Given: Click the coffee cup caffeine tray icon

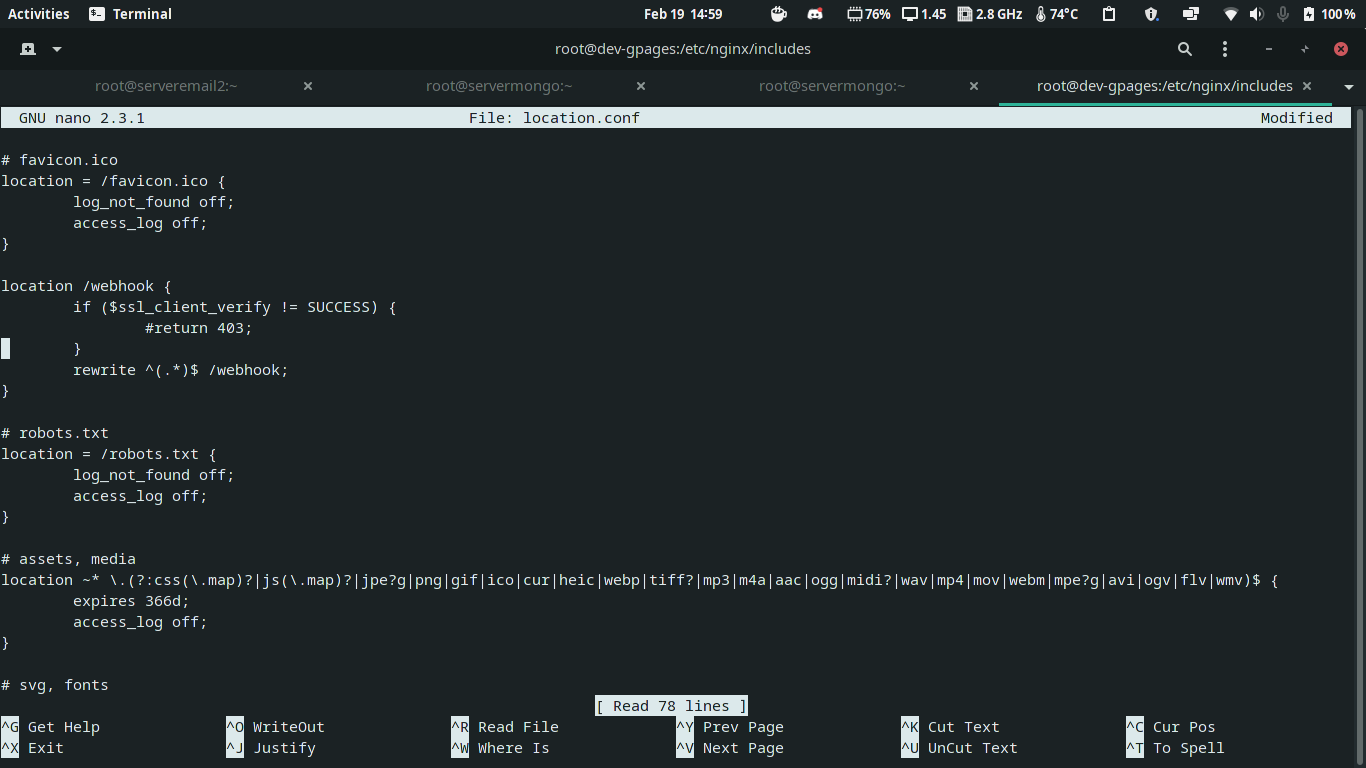Looking at the screenshot, I should 779,14.
